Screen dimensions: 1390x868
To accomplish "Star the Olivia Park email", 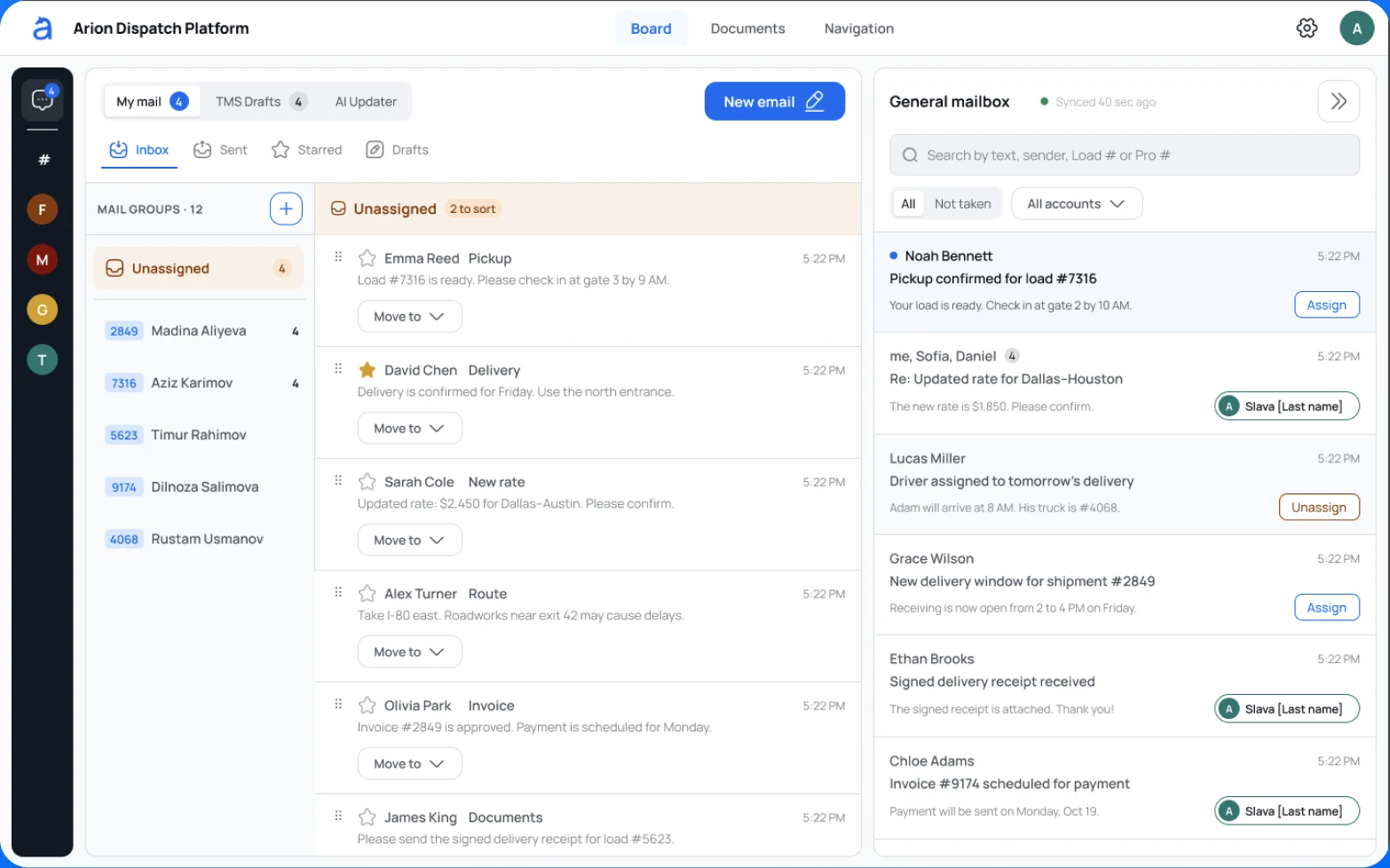I will [x=367, y=706].
